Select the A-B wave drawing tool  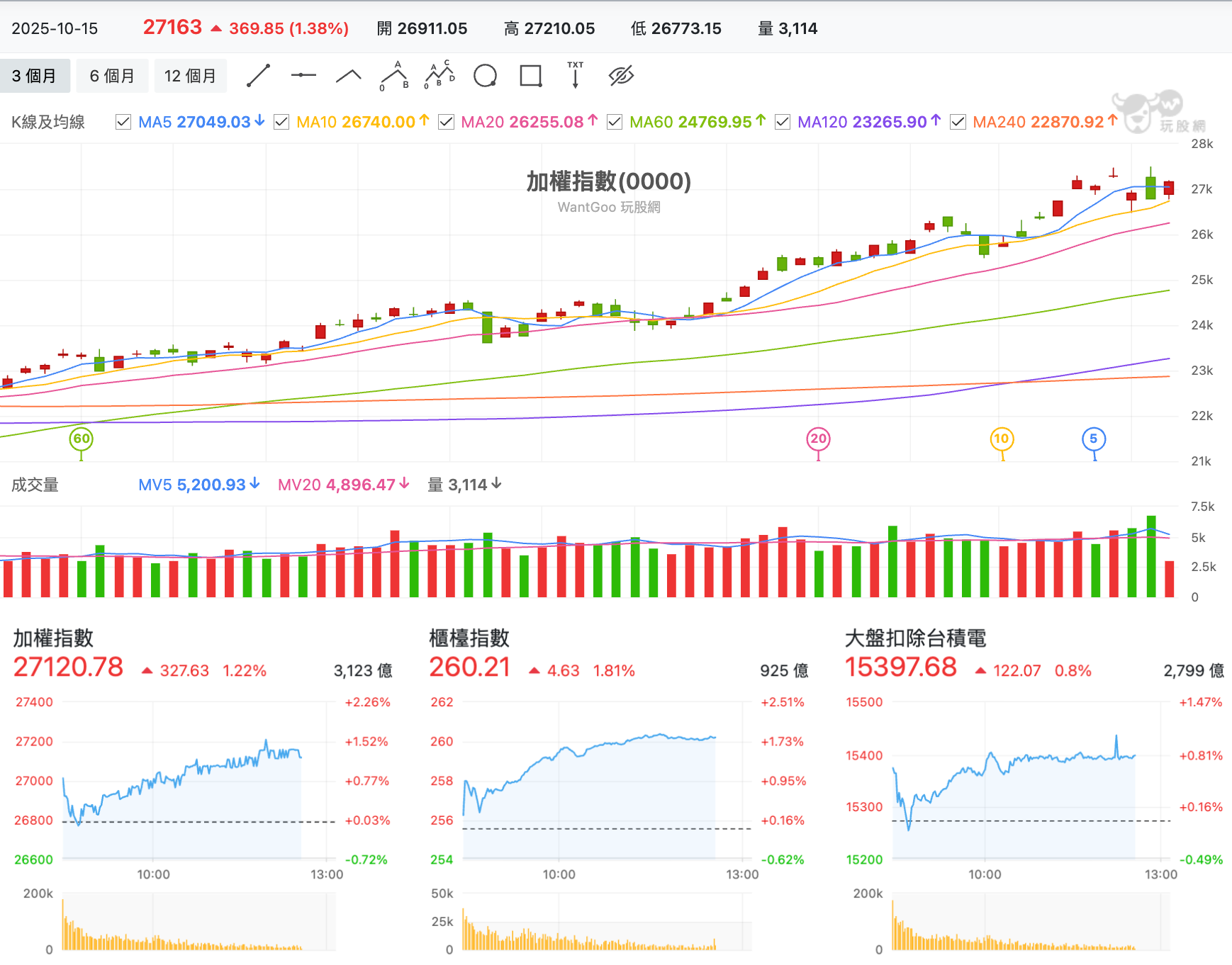pos(394,76)
